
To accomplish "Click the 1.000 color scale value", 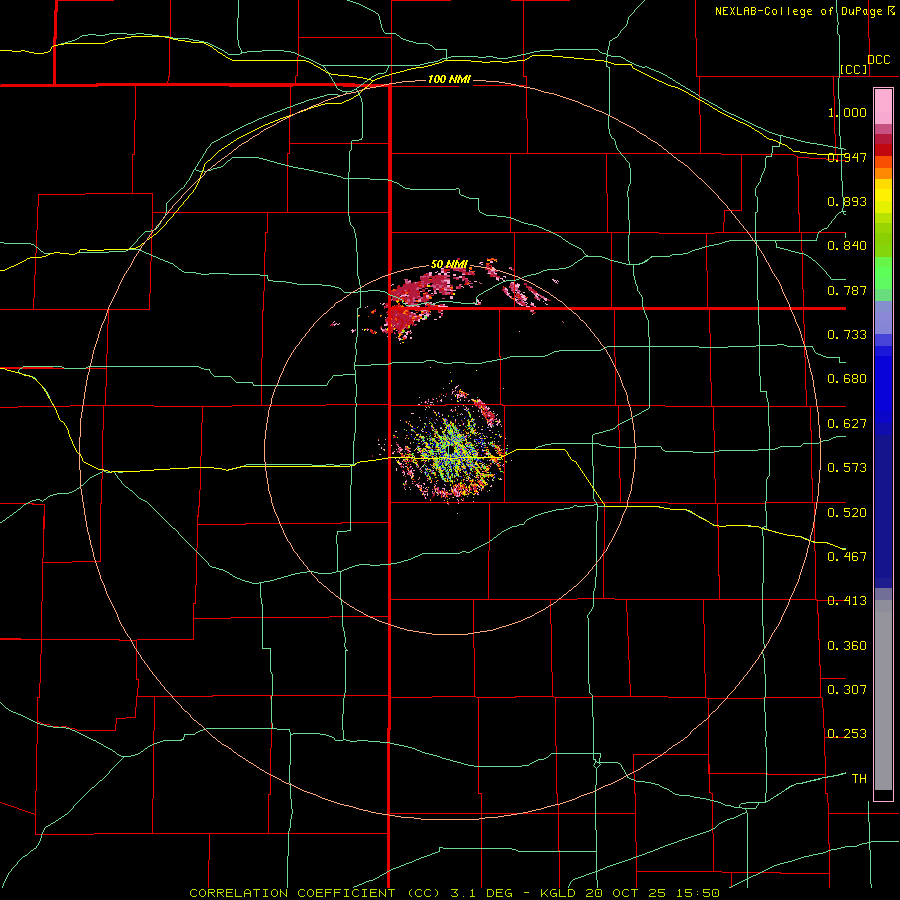I will [847, 112].
